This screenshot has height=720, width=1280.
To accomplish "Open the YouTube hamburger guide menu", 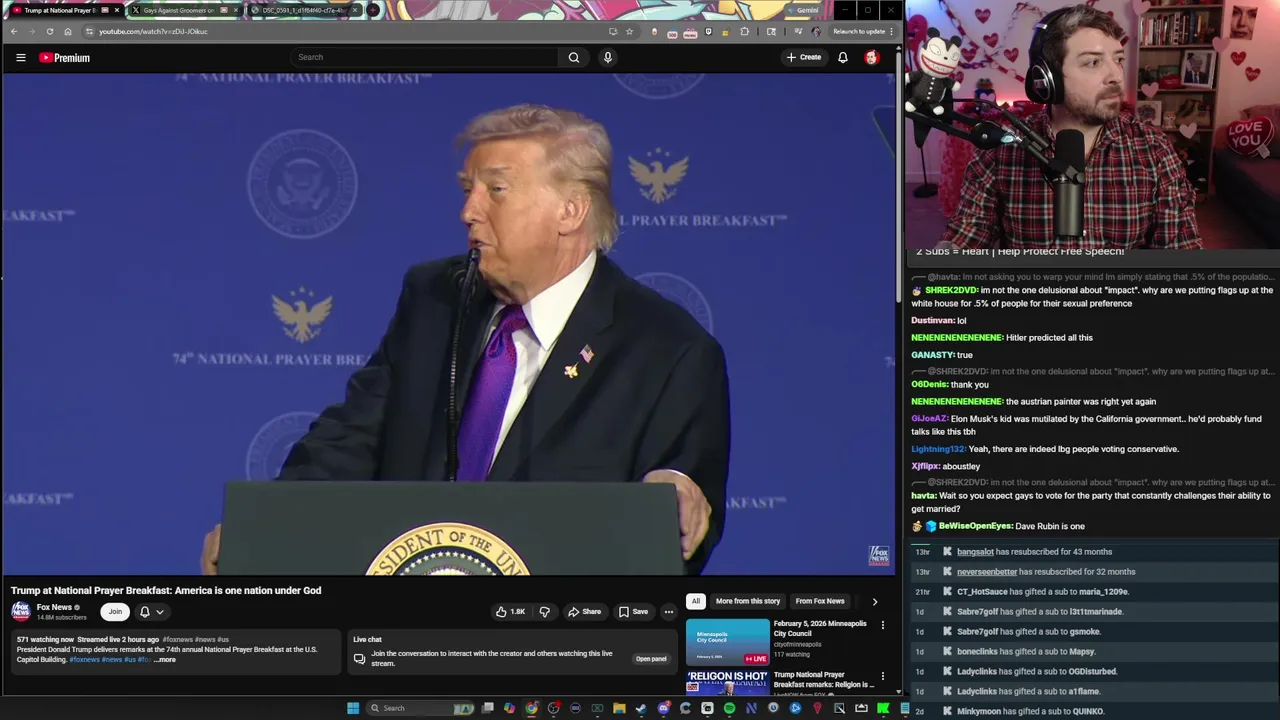I will pos(20,58).
